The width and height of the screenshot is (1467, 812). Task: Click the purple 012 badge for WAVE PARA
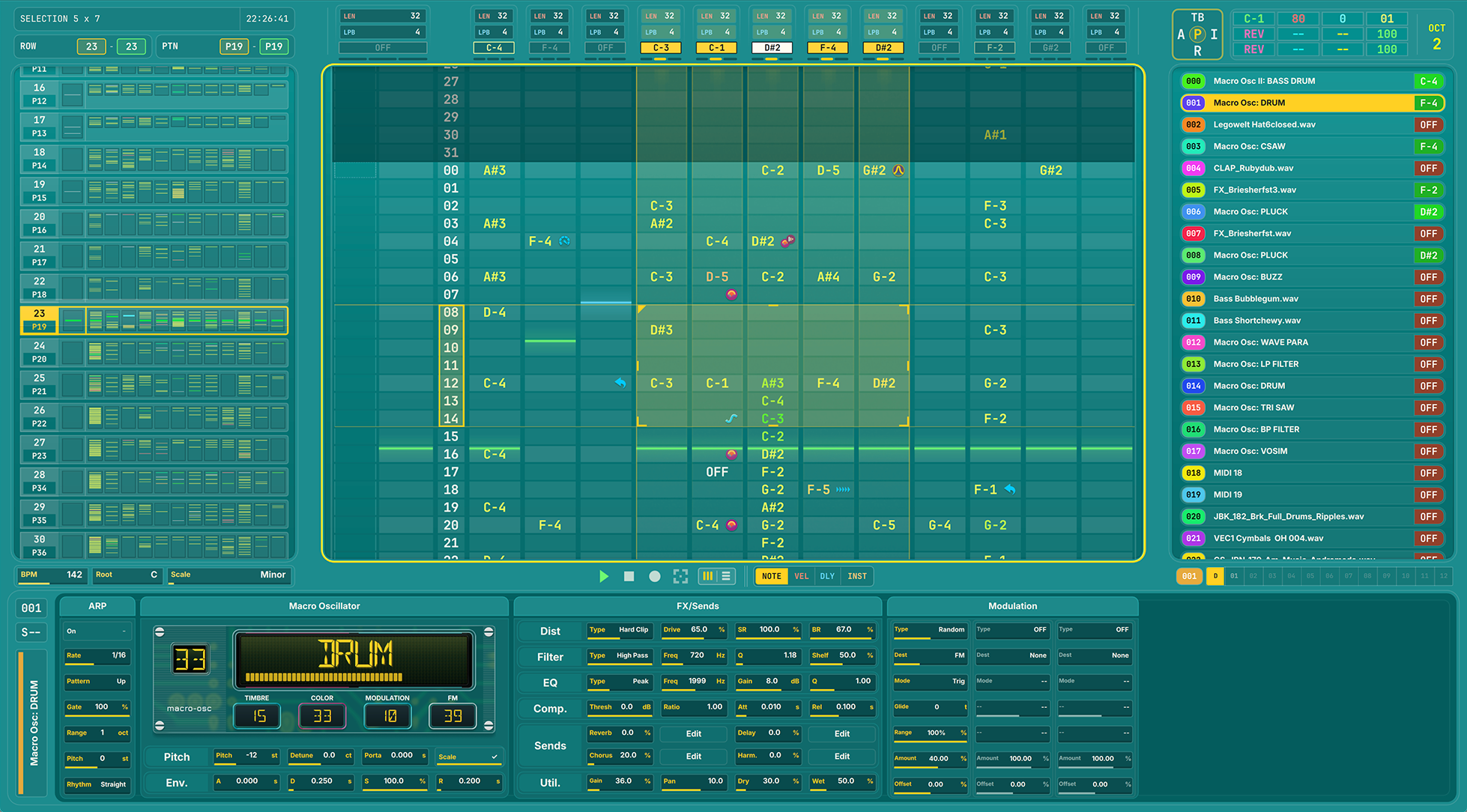[x=1194, y=342]
